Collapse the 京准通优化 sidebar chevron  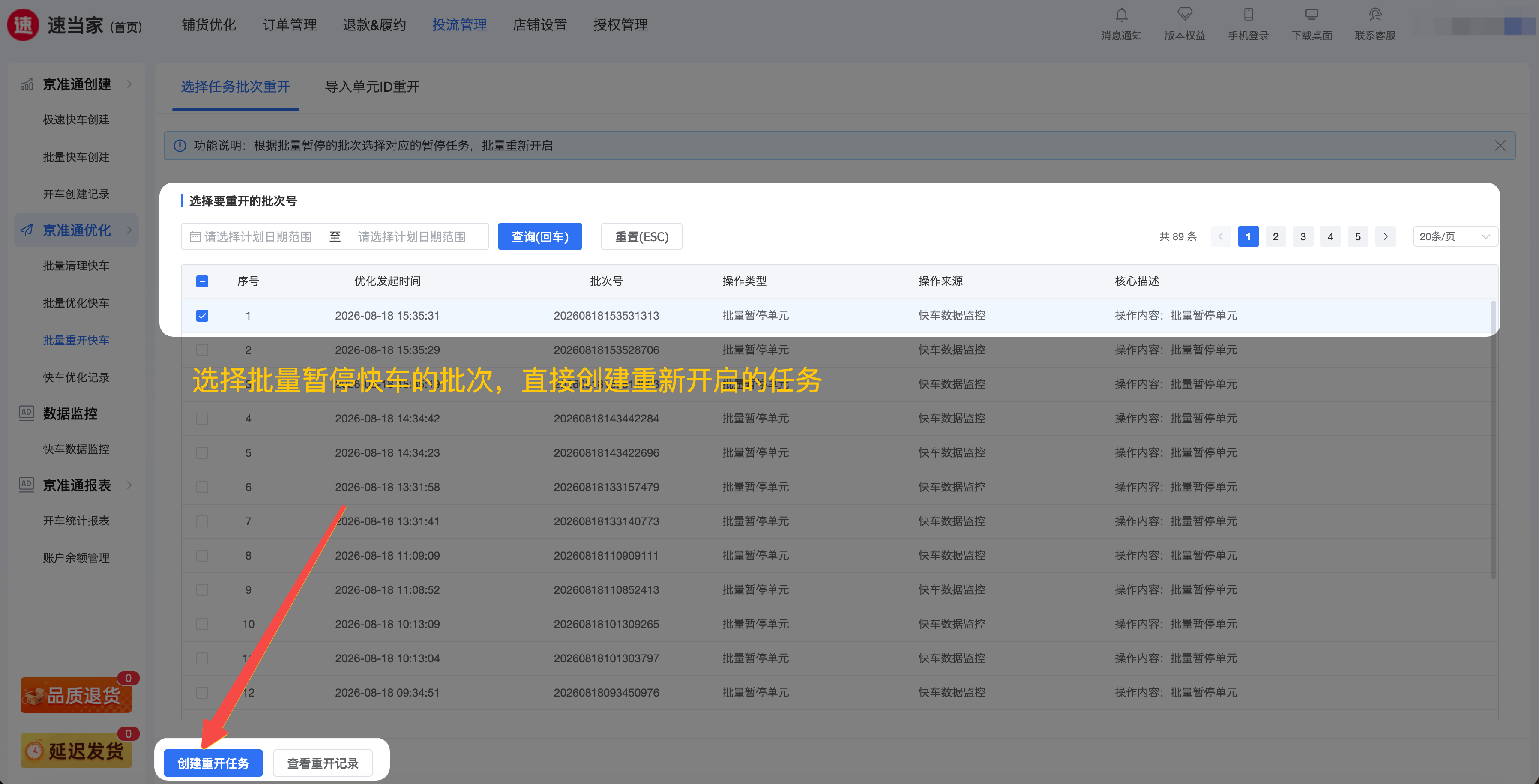click(130, 230)
